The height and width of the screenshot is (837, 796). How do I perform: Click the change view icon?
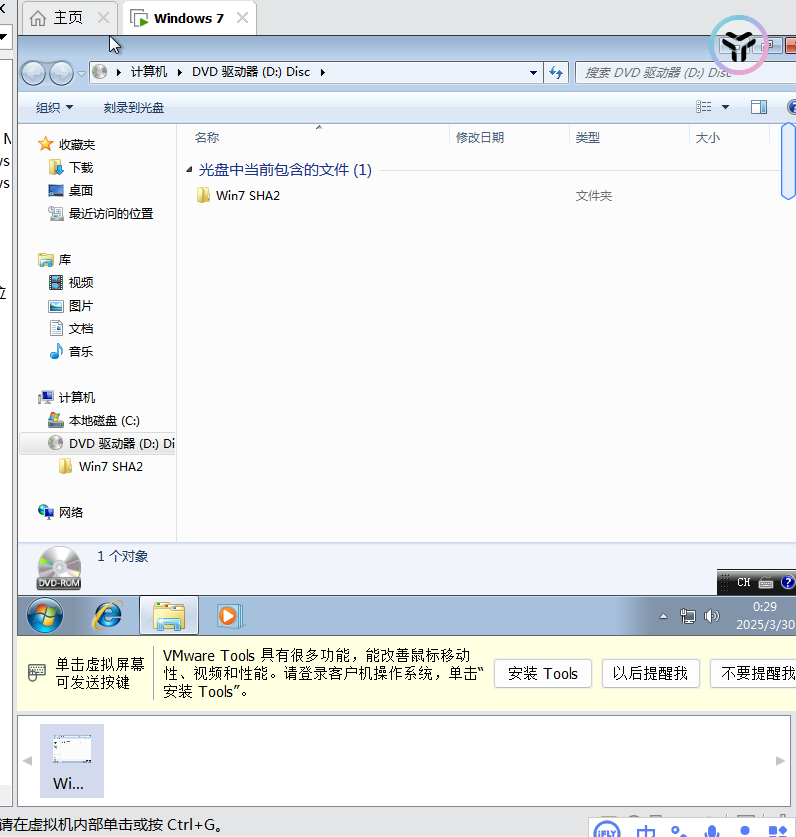(x=704, y=107)
